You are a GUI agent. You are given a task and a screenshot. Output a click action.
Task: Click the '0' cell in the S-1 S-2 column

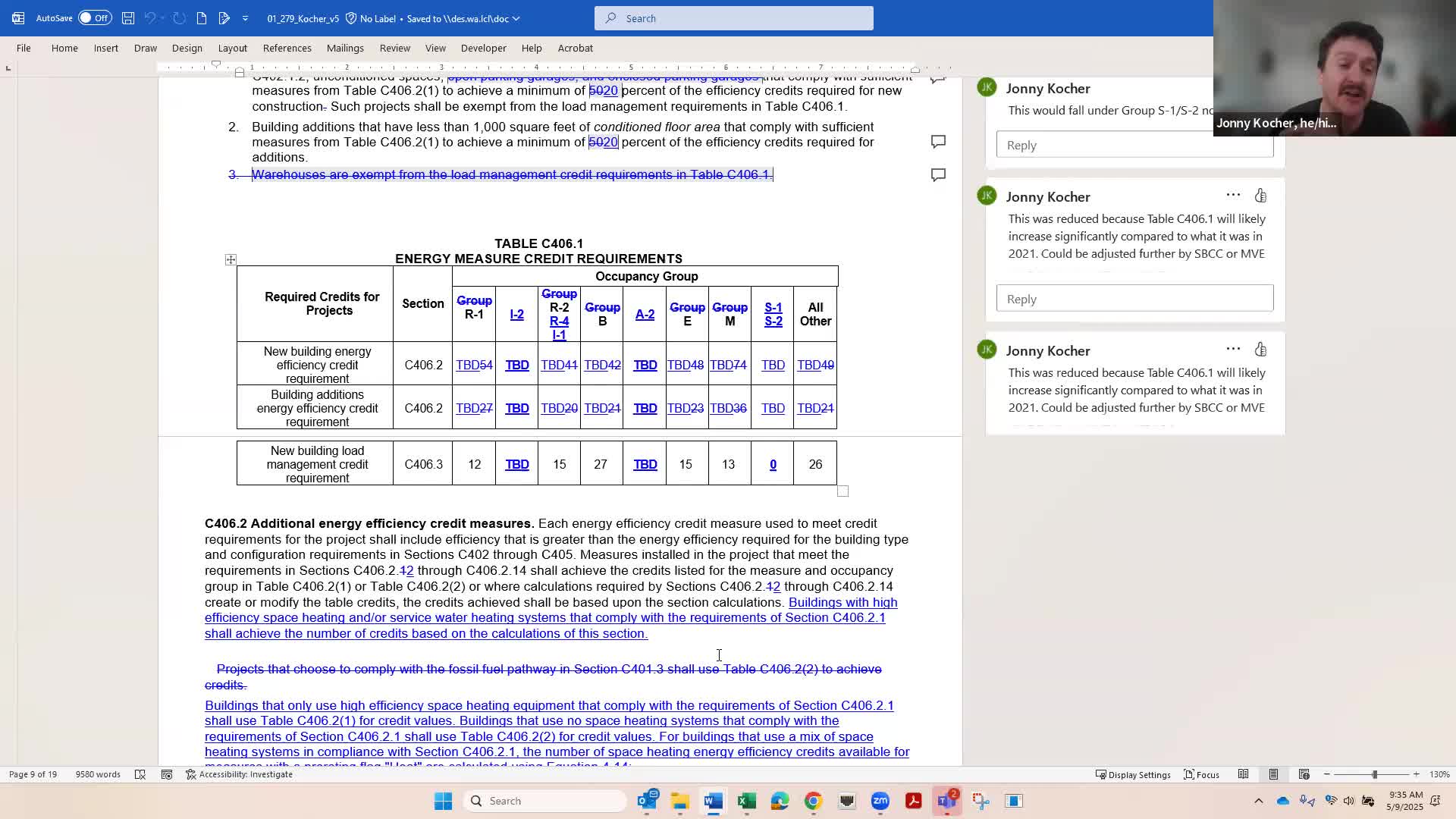pos(773,465)
